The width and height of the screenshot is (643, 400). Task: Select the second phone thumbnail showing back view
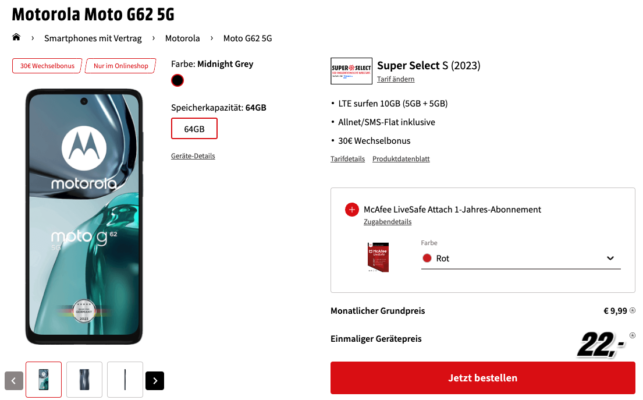(84, 379)
